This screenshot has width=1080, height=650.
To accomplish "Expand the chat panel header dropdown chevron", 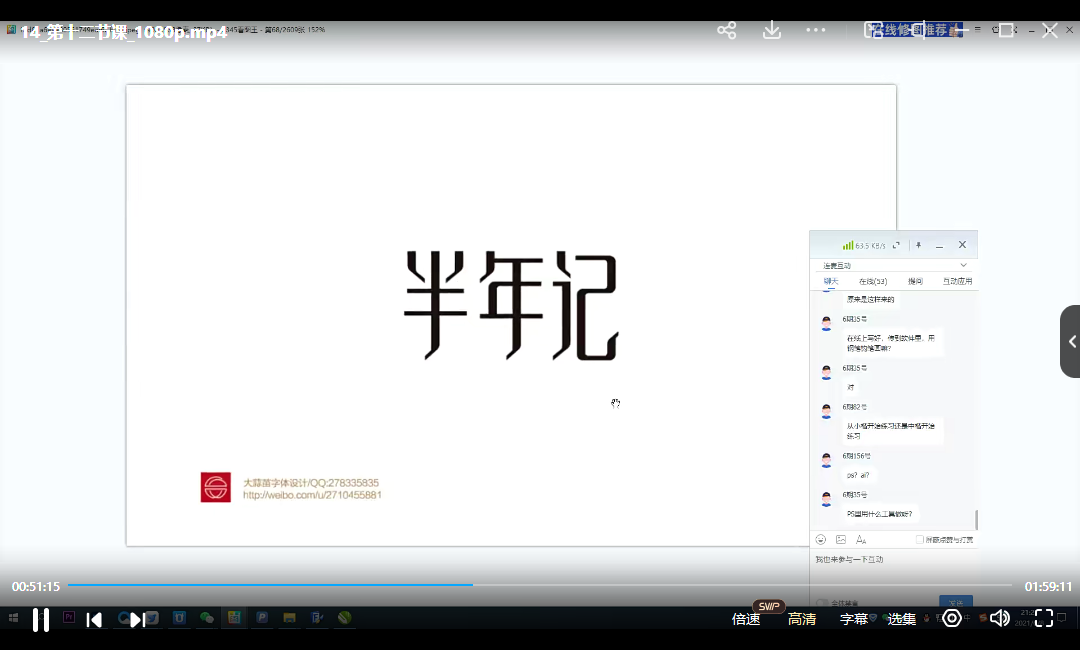I will pyautogui.click(x=964, y=265).
